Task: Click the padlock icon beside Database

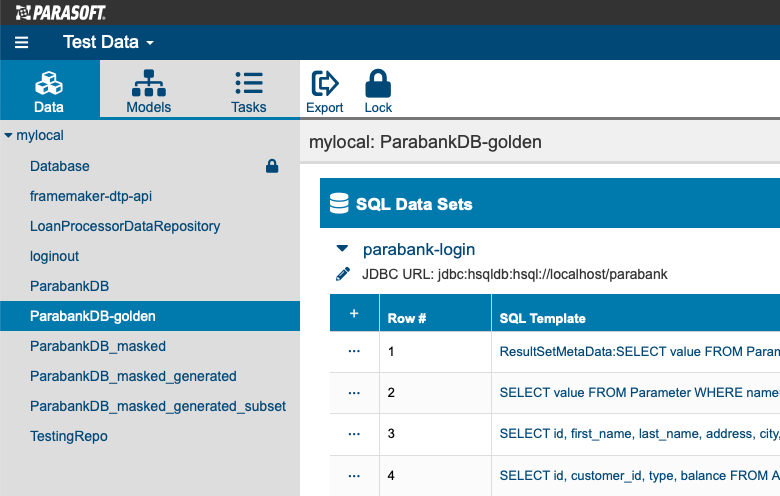Action: 272,166
